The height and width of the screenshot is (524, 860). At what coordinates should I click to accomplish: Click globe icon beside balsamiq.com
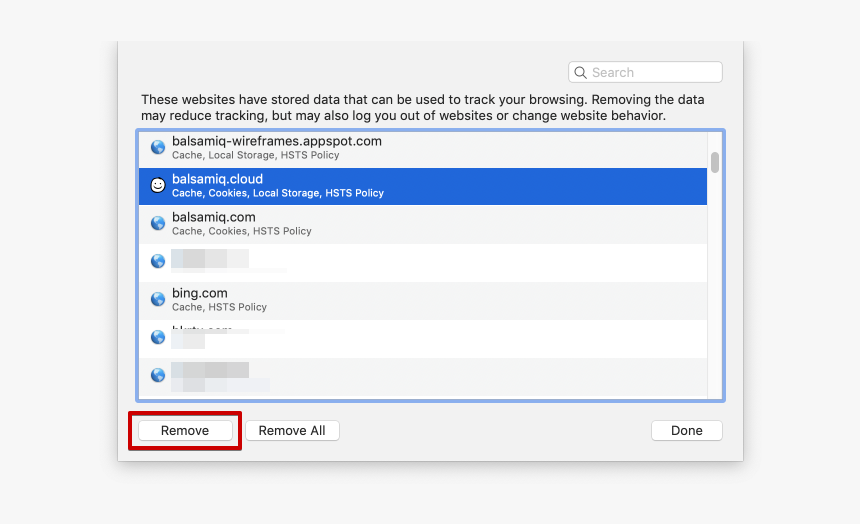point(158,223)
